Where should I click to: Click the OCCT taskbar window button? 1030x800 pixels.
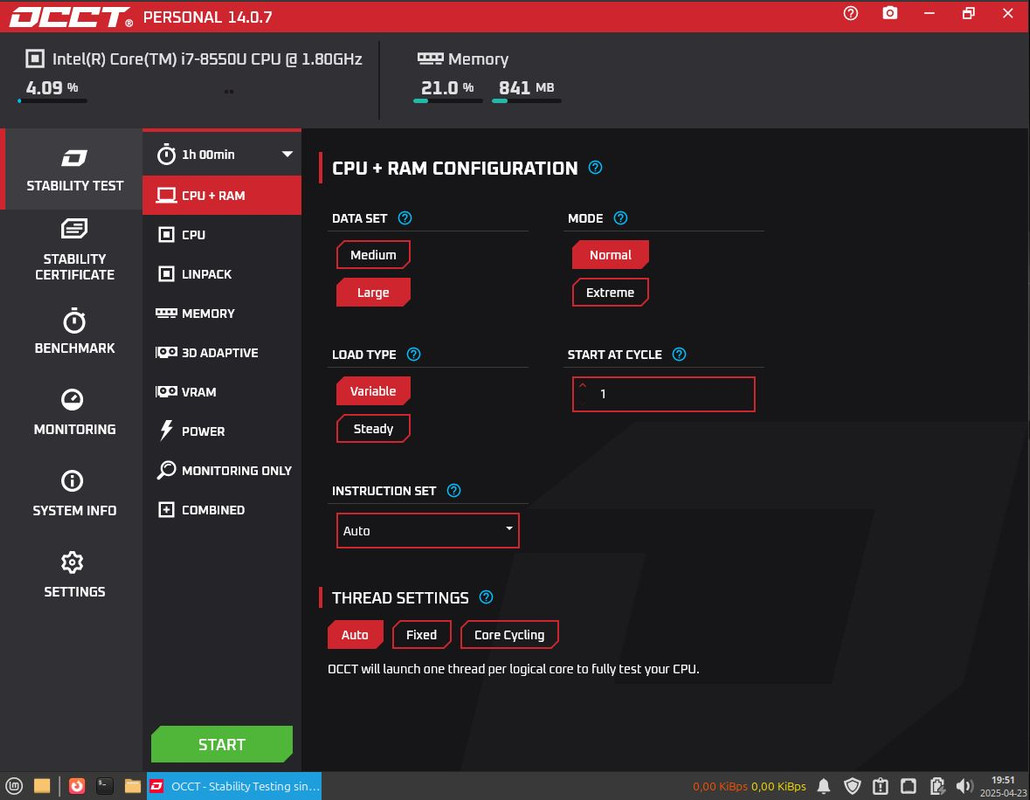pyautogui.click(x=234, y=786)
